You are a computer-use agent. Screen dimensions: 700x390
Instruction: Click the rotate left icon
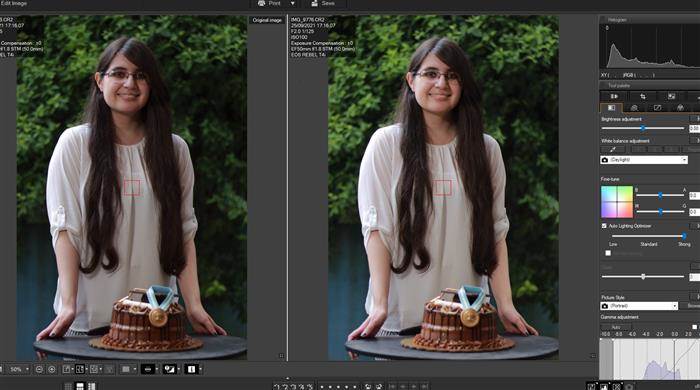coord(368,386)
